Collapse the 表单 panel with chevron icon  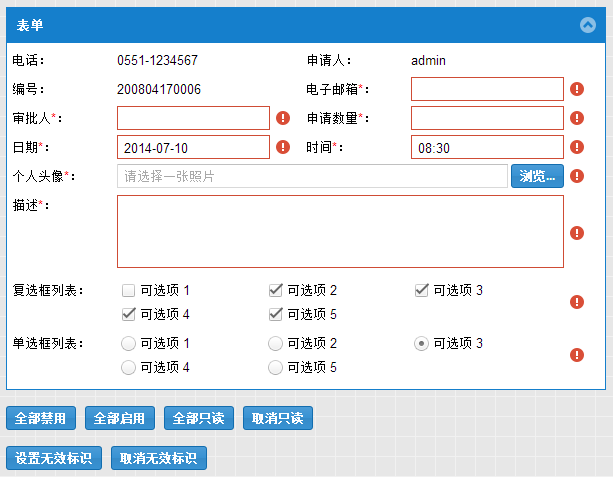pyautogui.click(x=588, y=25)
